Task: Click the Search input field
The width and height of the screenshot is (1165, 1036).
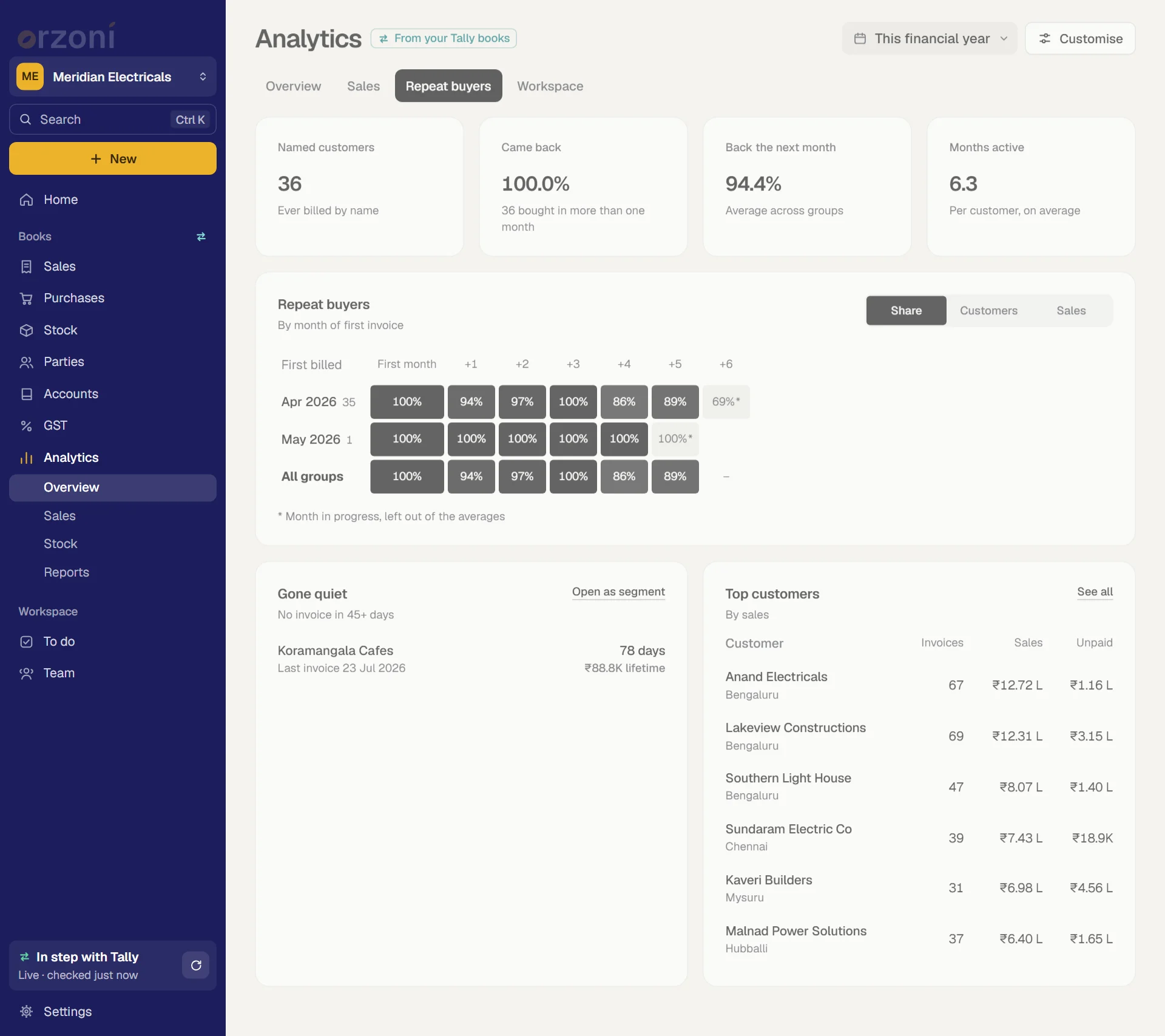Action: (113, 120)
